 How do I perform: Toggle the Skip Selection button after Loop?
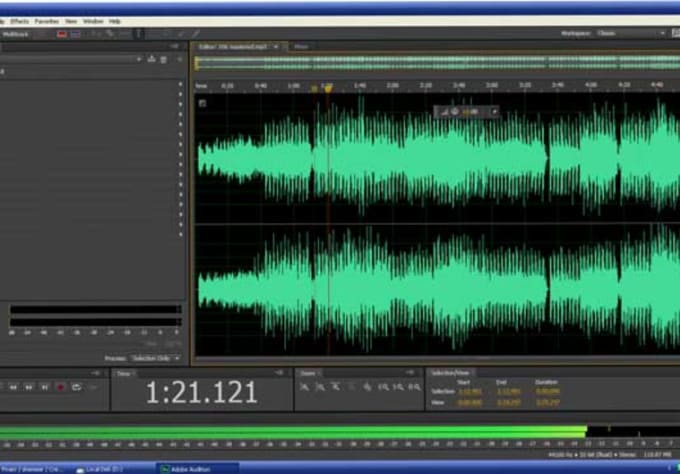[92, 387]
